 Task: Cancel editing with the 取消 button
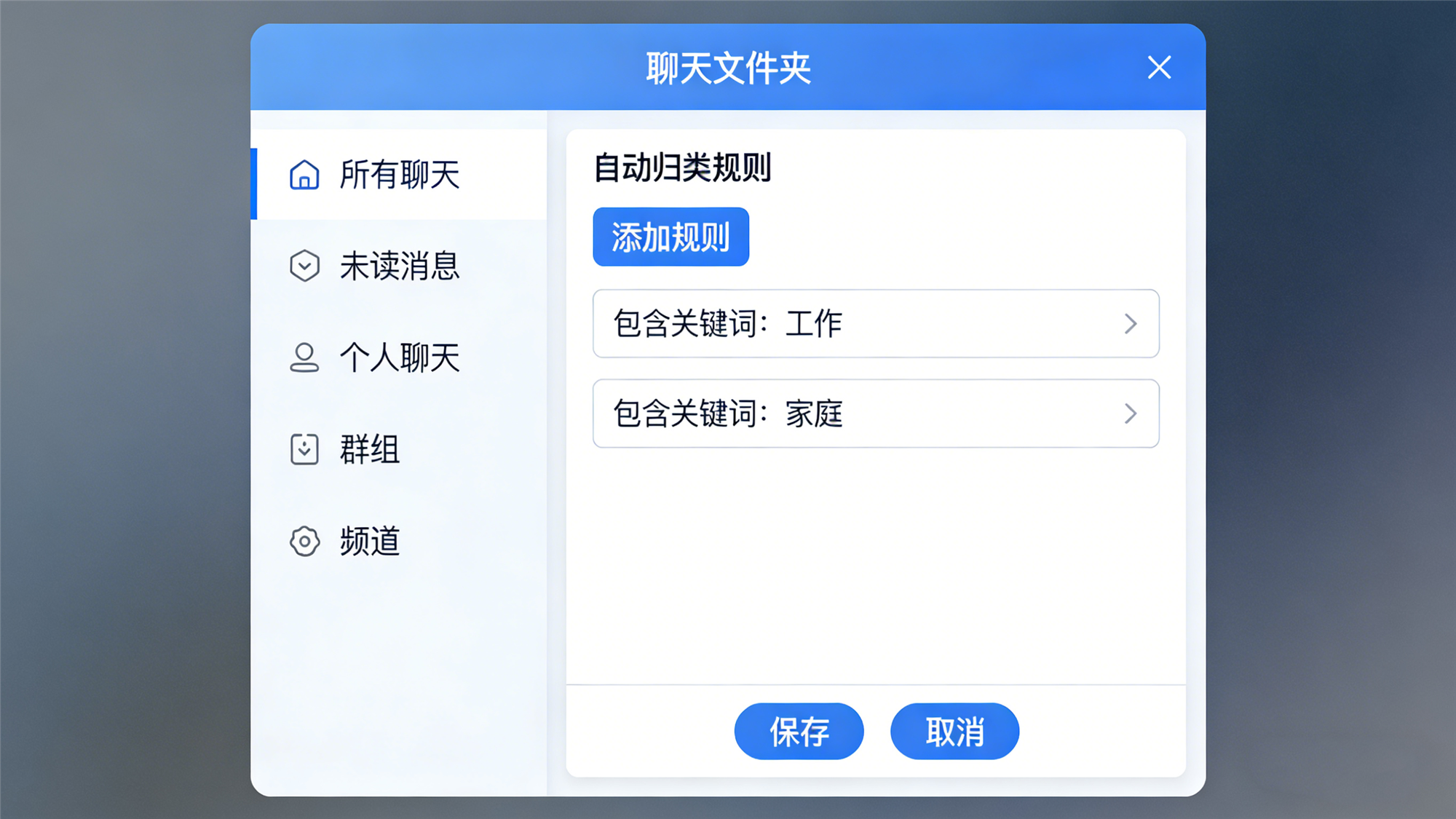(x=954, y=732)
